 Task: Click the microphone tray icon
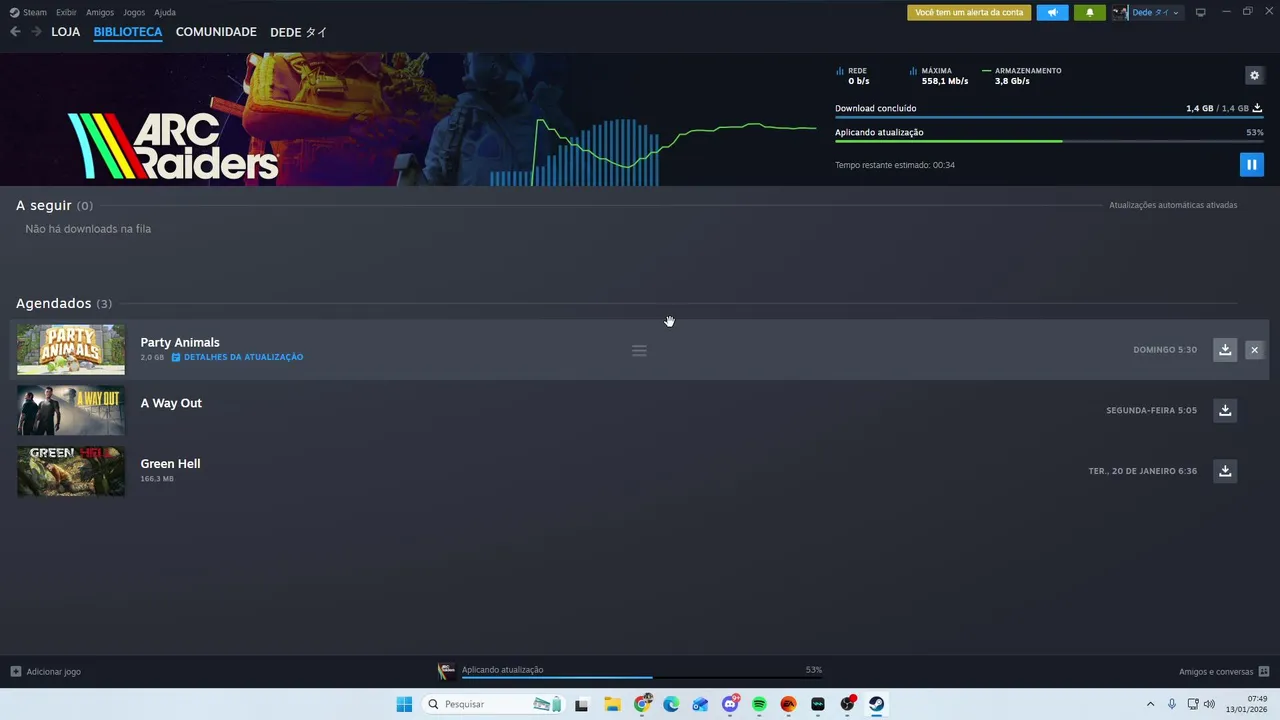tap(1172, 704)
